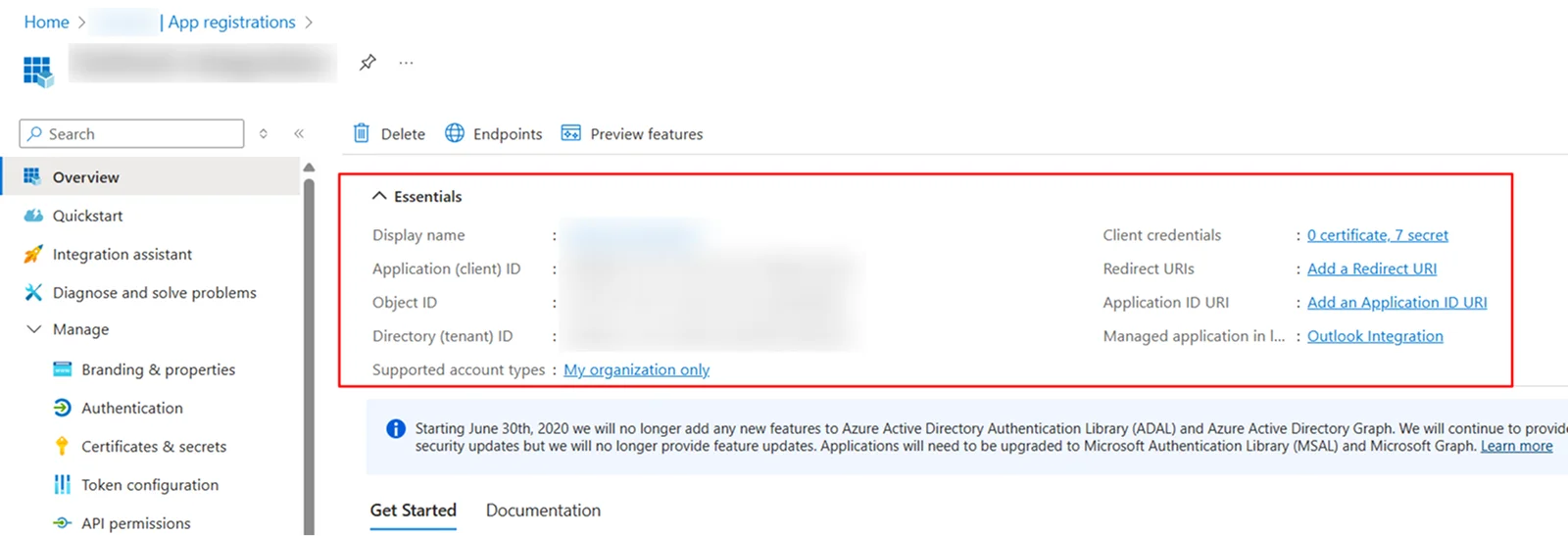Open Token configuration page
1568x536 pixels.
[x=150, y=485]
